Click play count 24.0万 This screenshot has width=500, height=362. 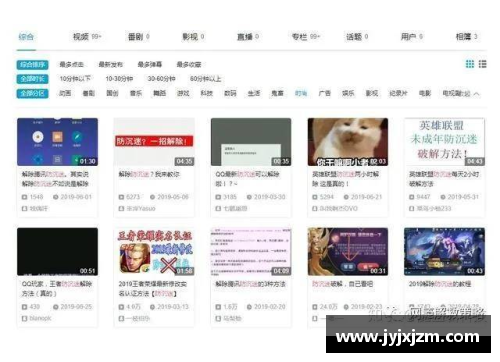pos(329,307)
